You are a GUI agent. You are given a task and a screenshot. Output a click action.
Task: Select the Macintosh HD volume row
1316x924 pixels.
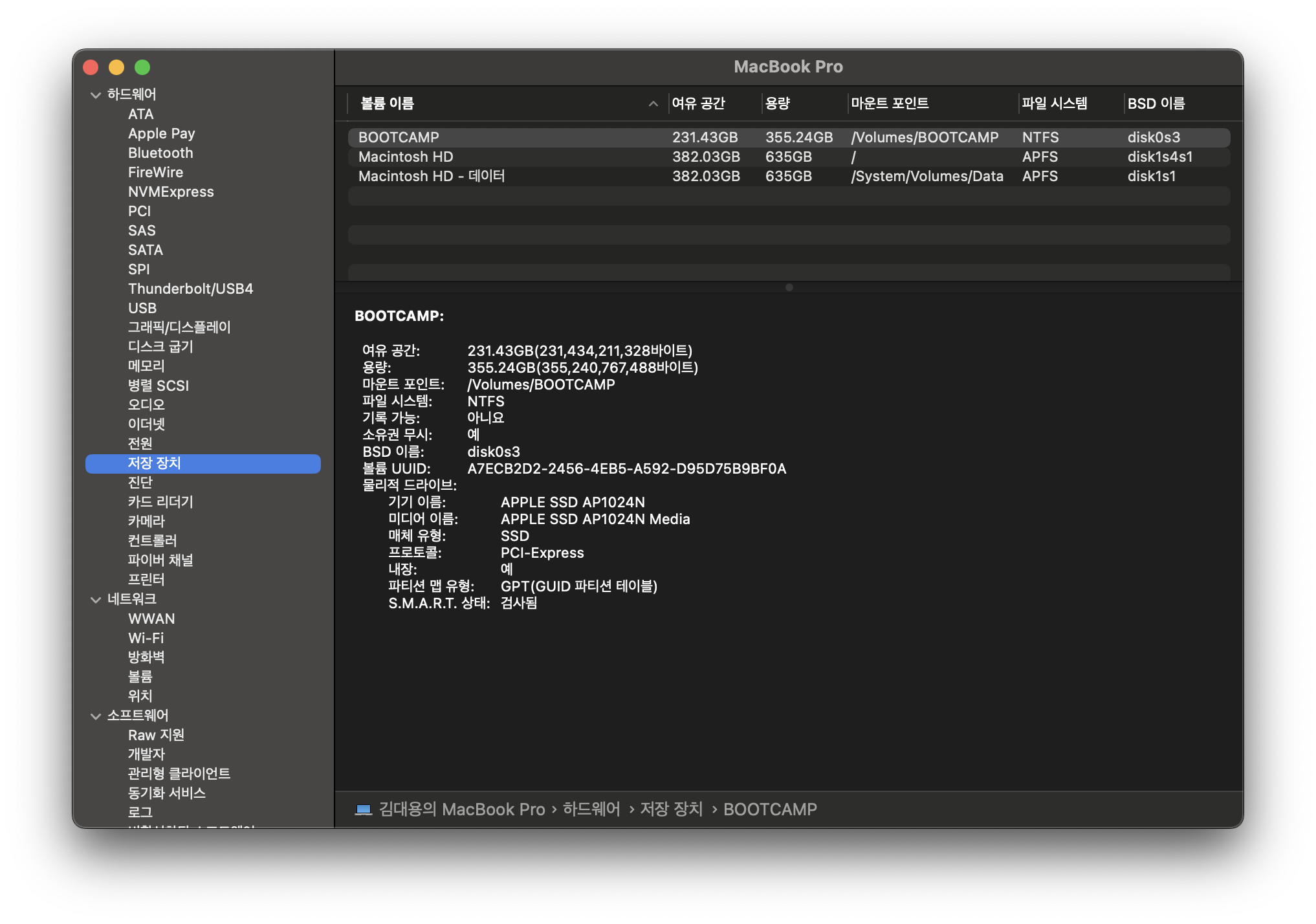(789, 157)
